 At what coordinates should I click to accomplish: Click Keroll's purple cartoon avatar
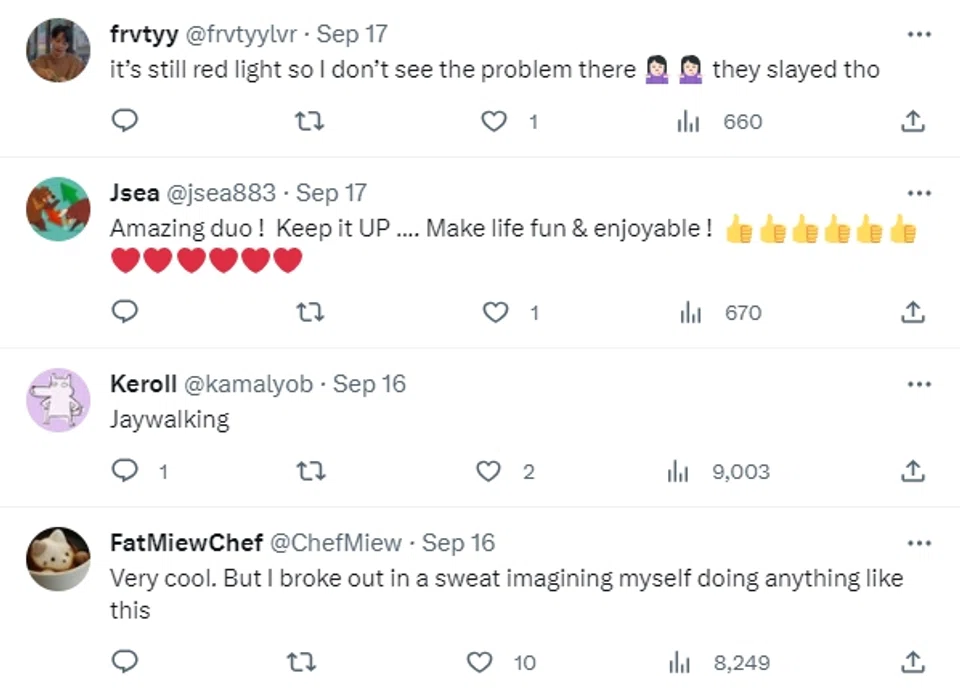point(58,400)
